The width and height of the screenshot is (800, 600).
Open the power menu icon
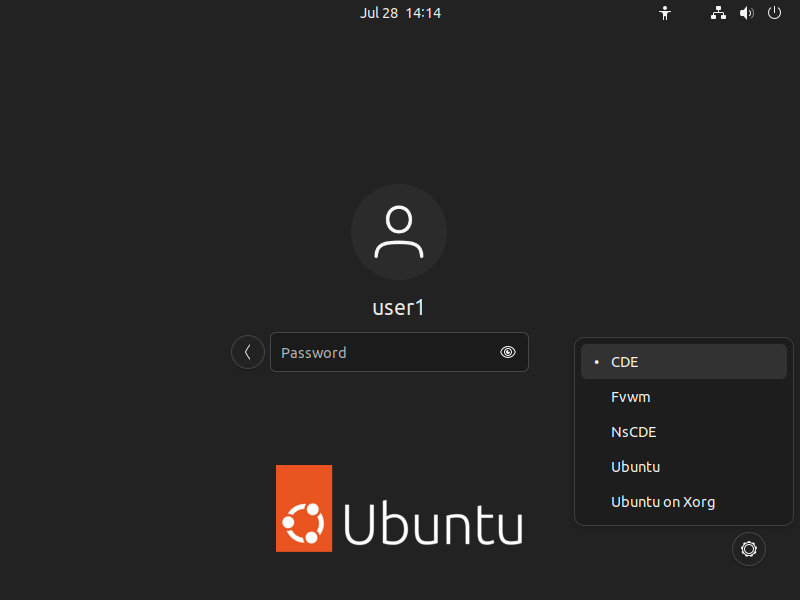(774, 13)
